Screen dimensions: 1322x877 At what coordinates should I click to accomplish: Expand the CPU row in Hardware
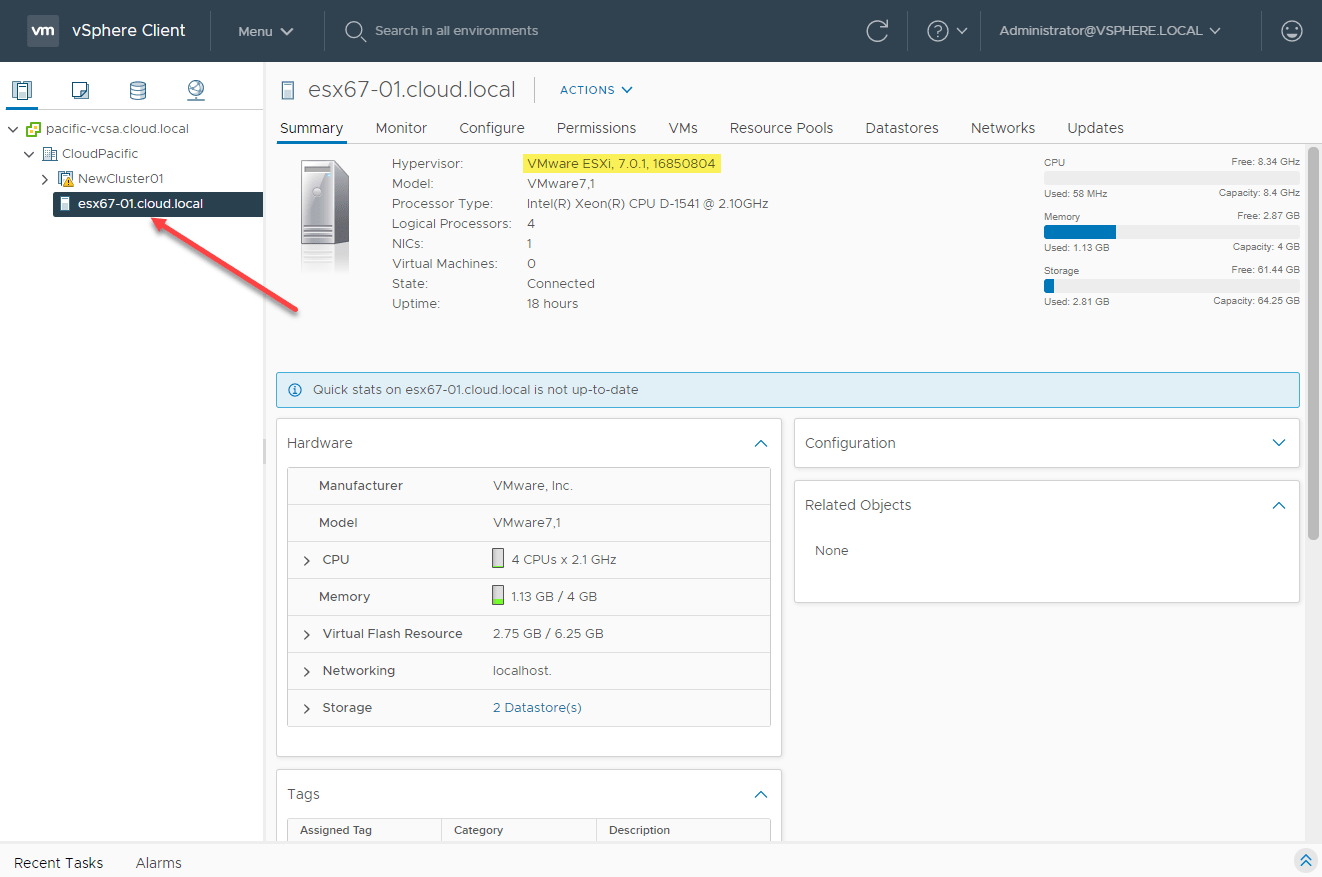(307, 560)
